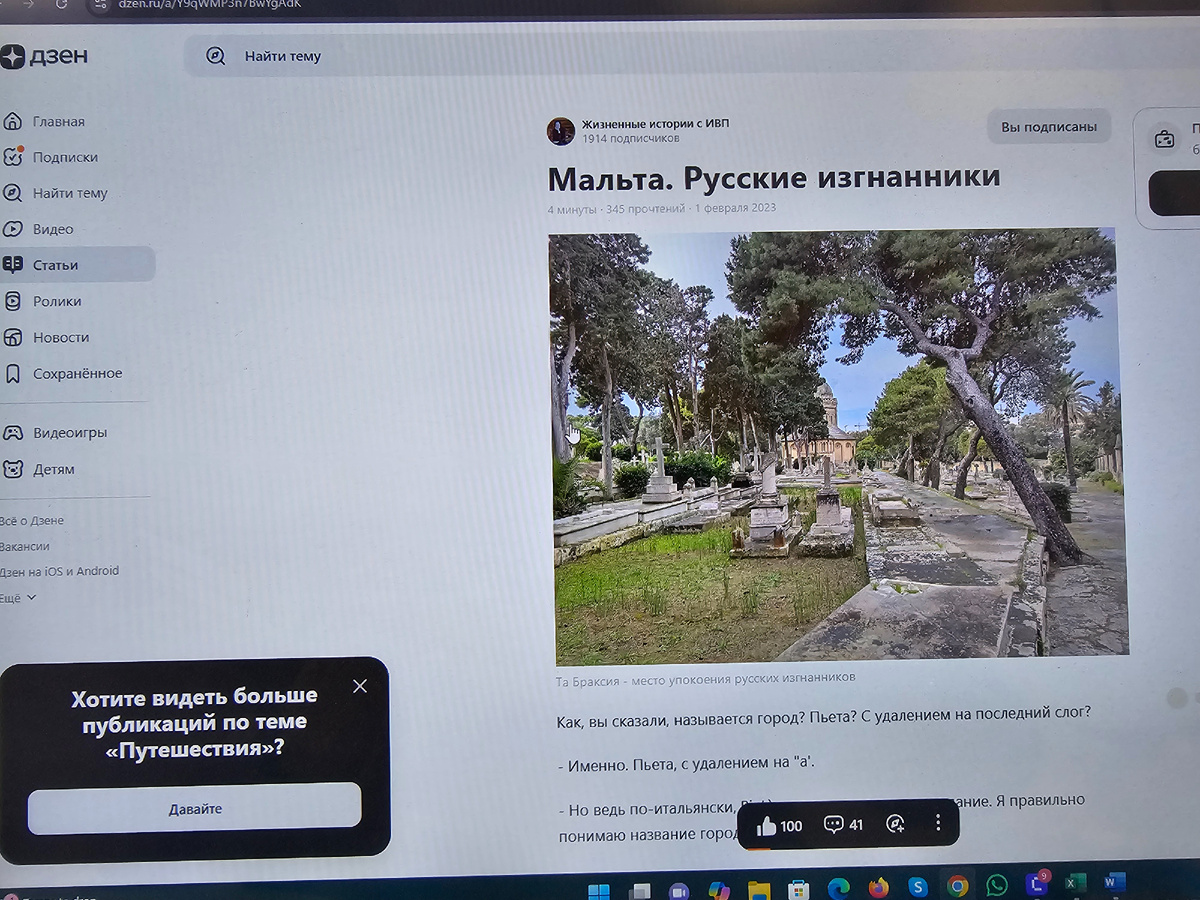Dismiss the Путешествия popup with the X
The image size is (1200, 900).
click(360, 686)
